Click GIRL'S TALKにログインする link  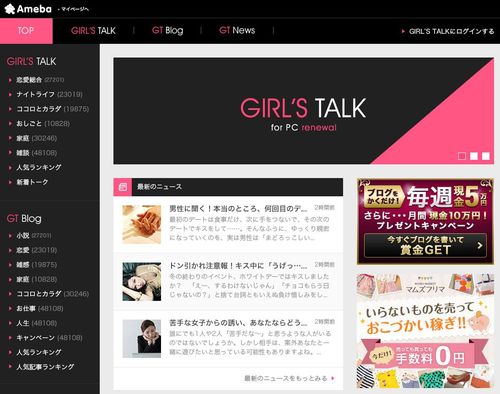[x=451, y=31]
